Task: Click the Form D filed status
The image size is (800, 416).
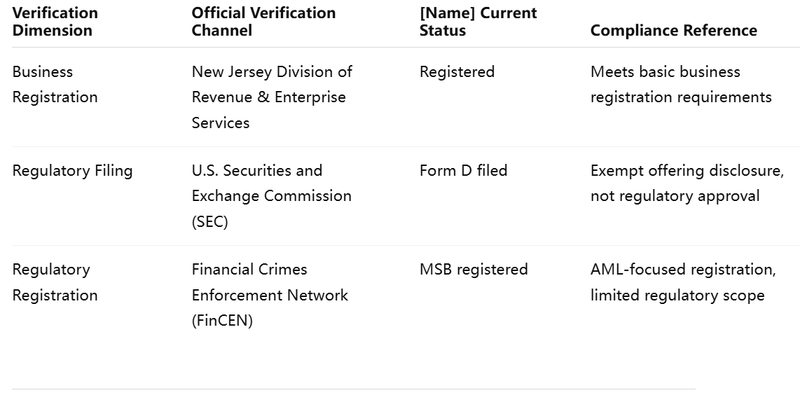Action: pyautogui.click(x=463, y=170)
